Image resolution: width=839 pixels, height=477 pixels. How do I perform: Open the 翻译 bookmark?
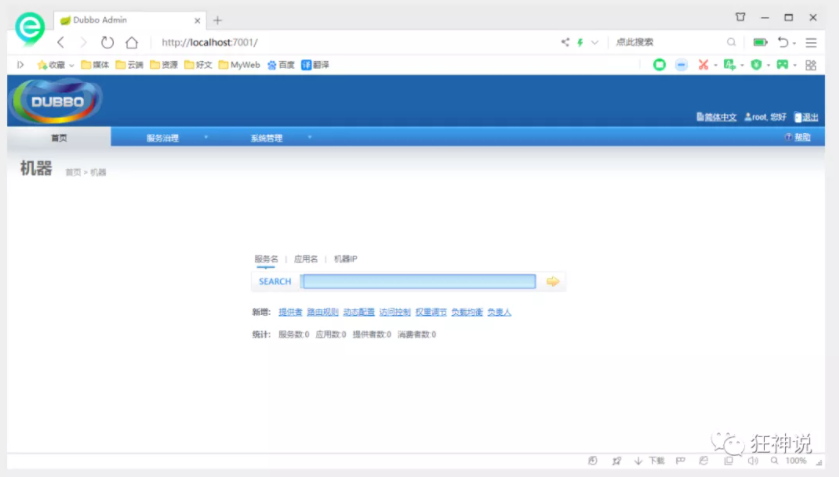click(x=315, y=65)
